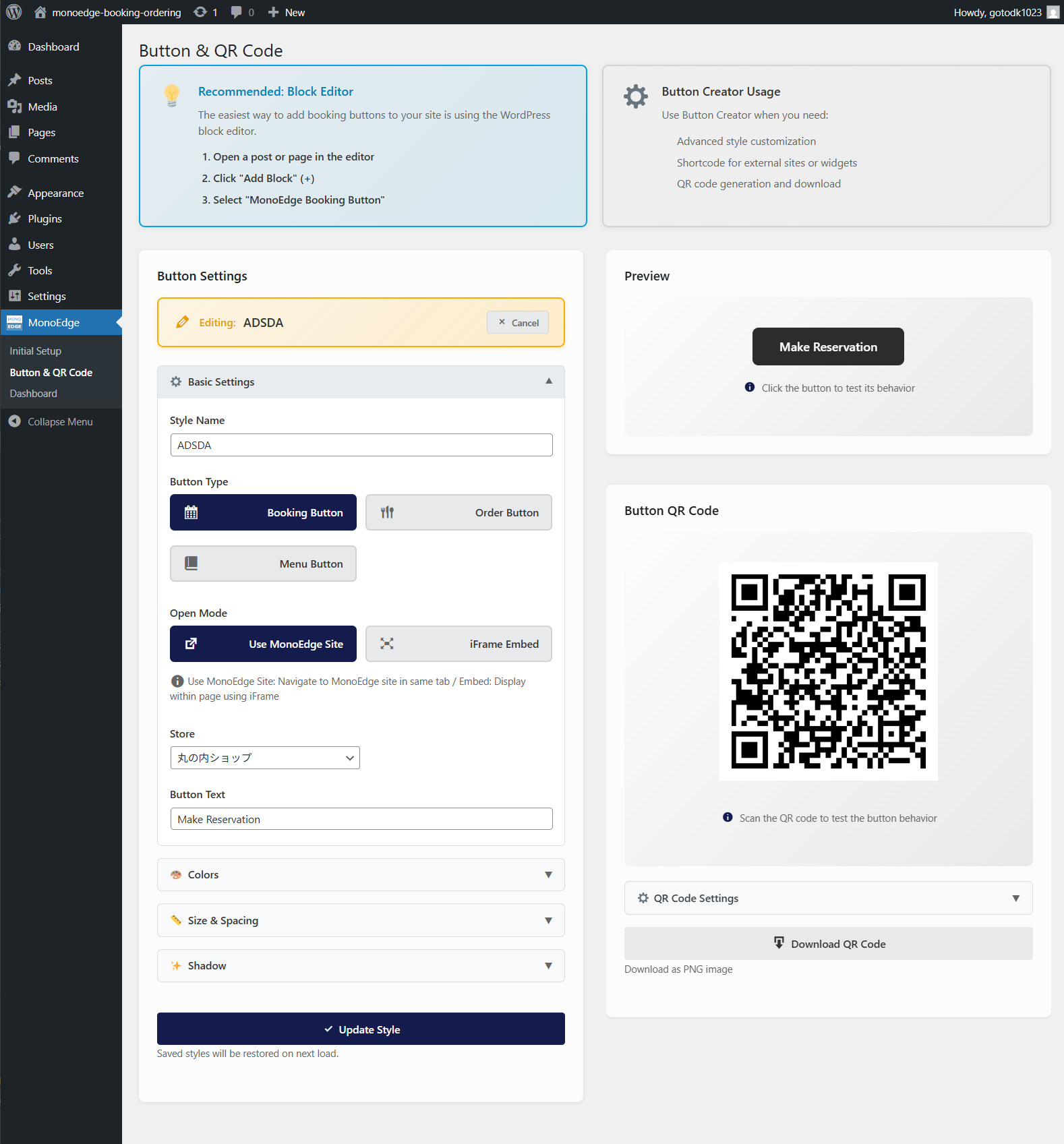Click Update Style button
Image resolution: width=1064 pixels, height=1144 pixels.
tap(361, 1029)
